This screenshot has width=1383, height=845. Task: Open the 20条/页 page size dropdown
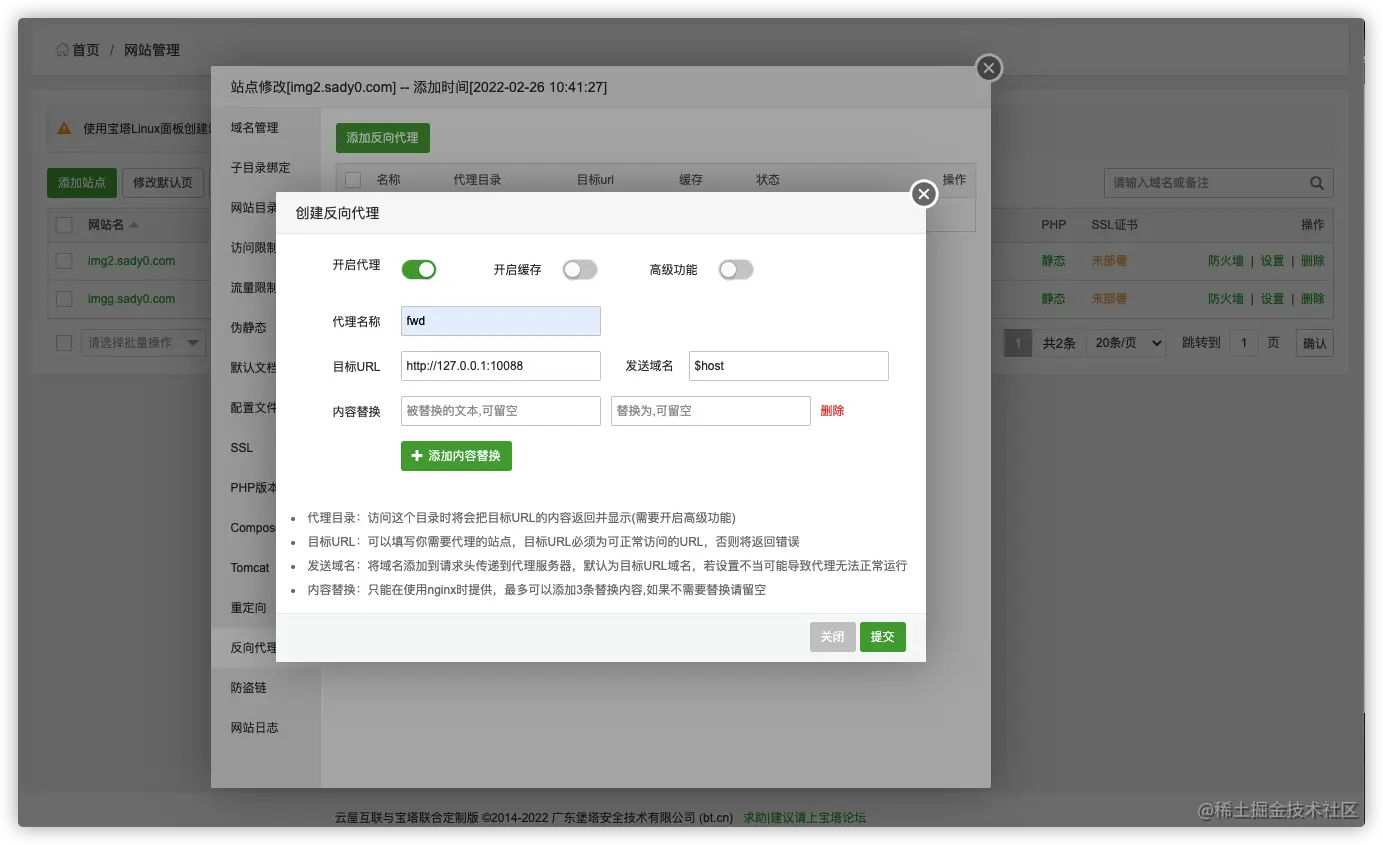(x=1126, y=342)
